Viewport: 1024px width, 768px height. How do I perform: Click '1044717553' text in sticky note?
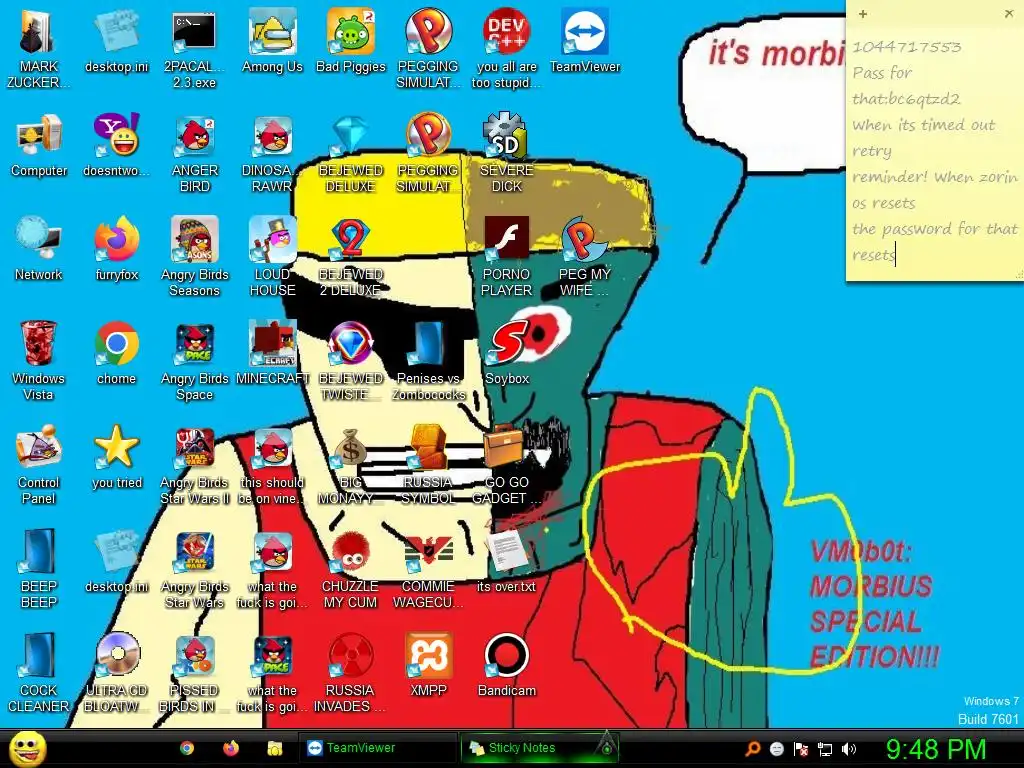pos(906,47)
